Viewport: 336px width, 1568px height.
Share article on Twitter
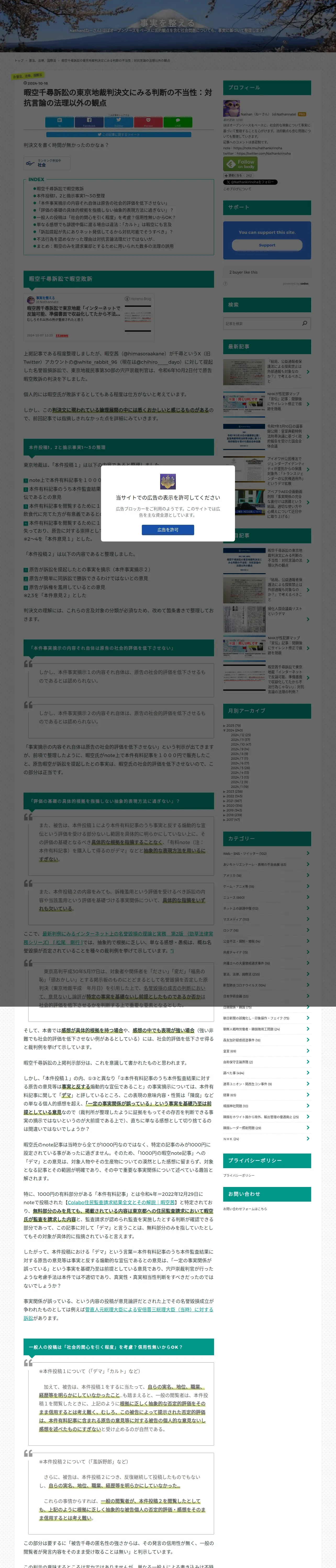(118, 122)
